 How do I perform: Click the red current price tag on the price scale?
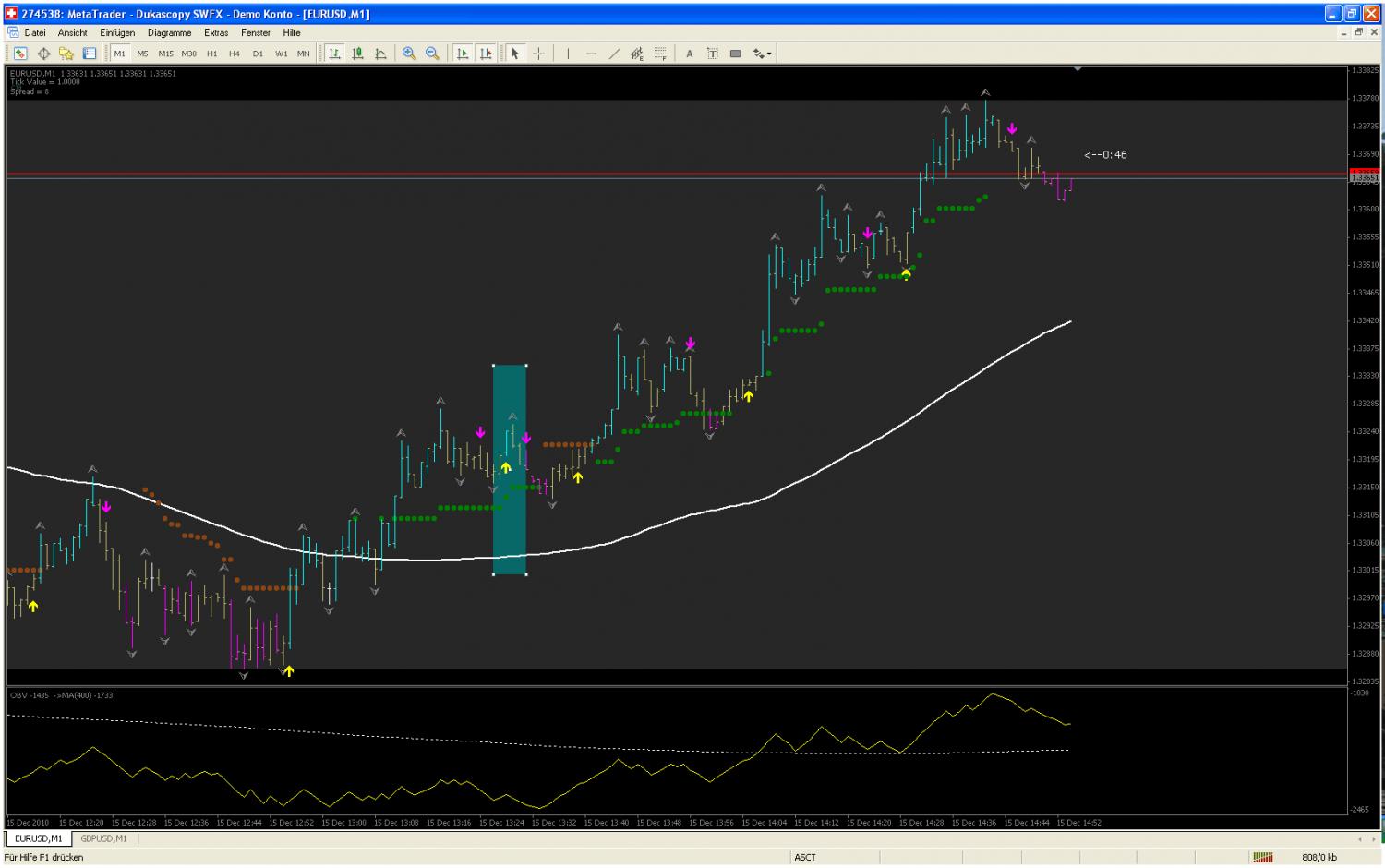[1365, 172]
